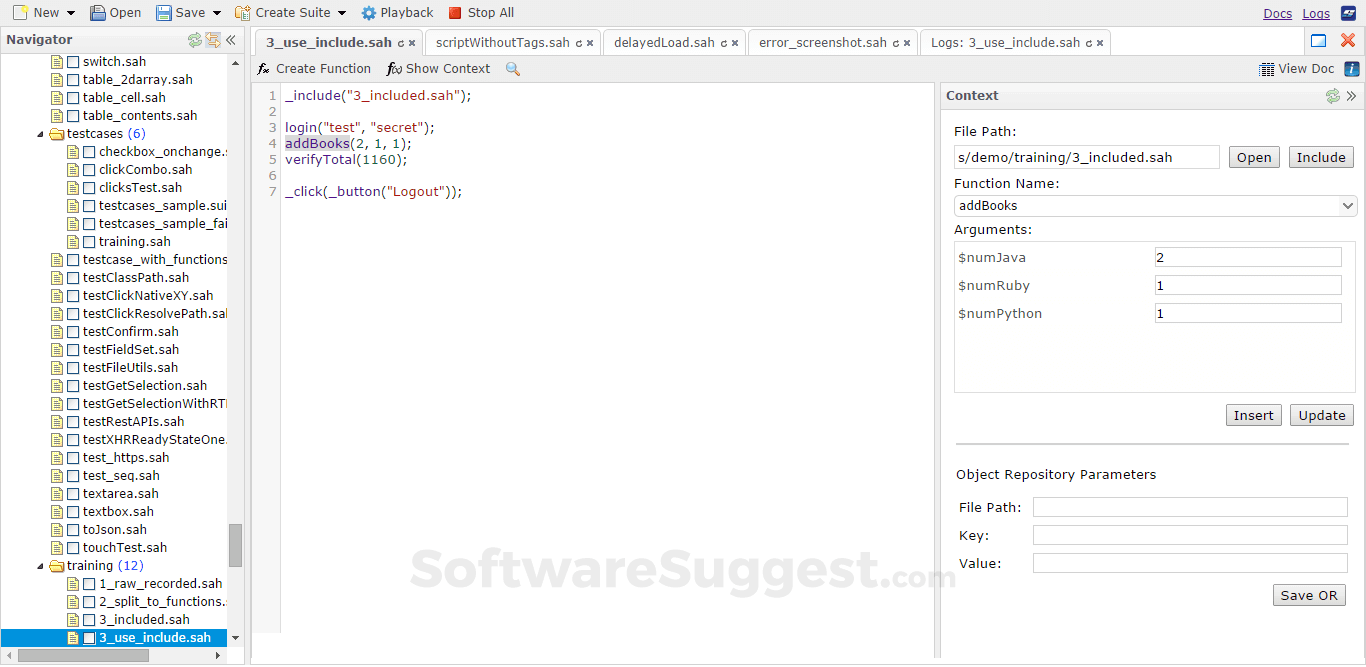Refresh the Navigator panel

point(195,40)
